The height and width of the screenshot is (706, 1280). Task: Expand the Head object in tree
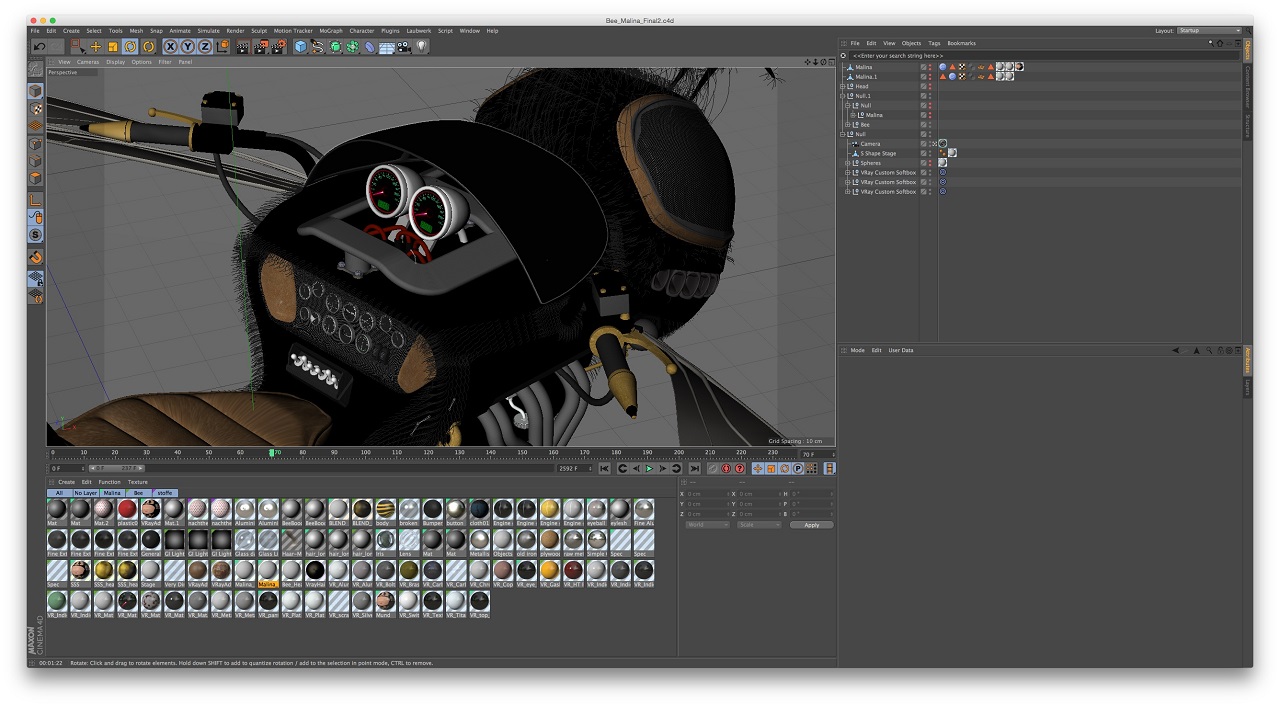843,86
